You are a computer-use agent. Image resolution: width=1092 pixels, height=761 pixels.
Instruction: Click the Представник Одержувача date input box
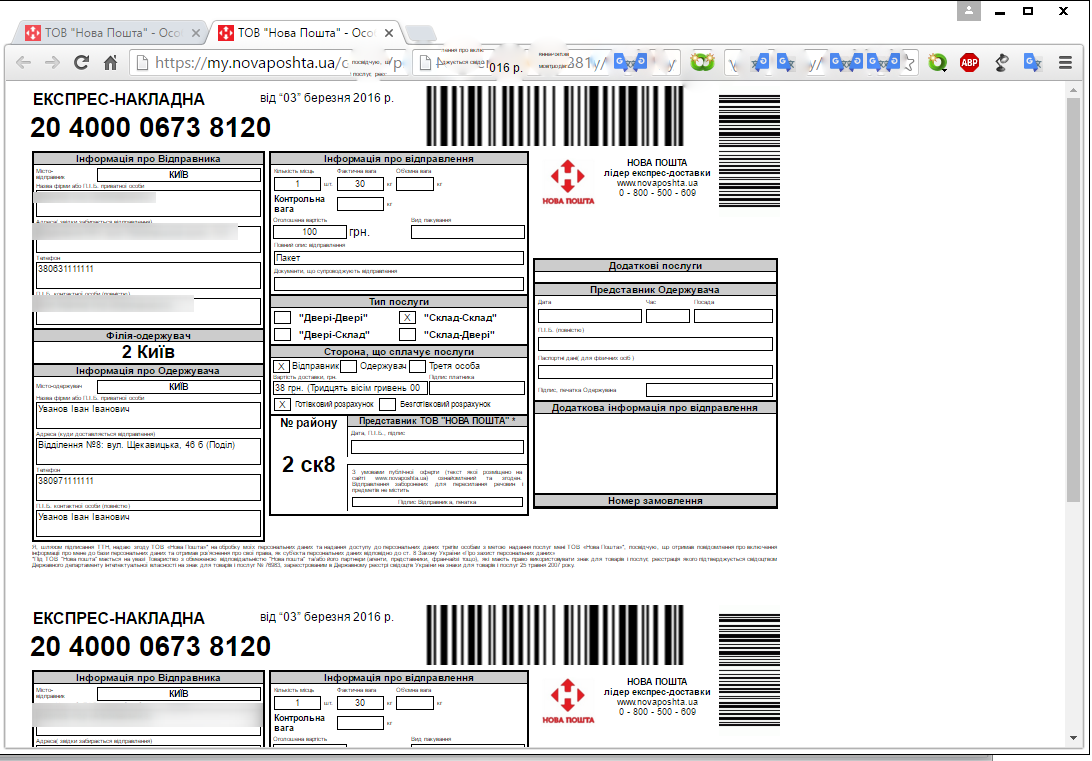tap(590, 316)
